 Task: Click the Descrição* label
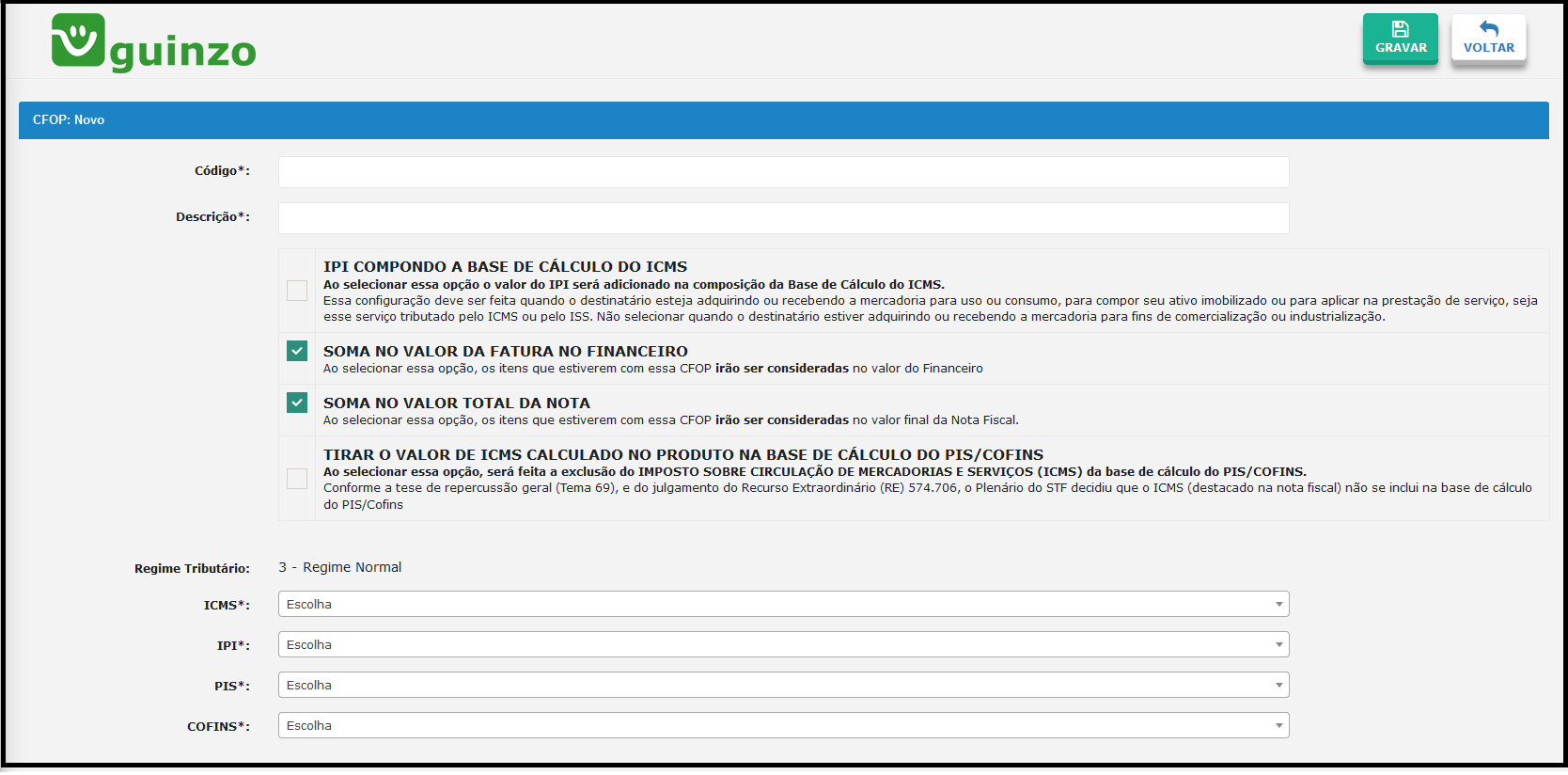tap(212, 217)
